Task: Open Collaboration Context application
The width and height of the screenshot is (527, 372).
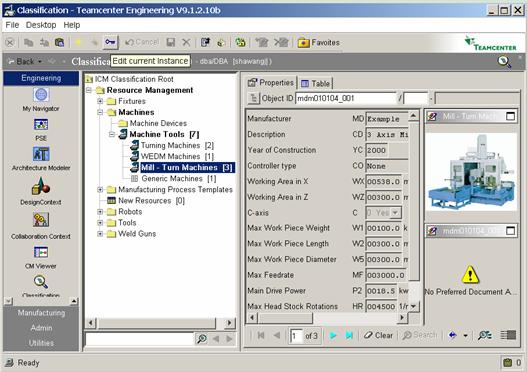Action: tap(41, 225)
